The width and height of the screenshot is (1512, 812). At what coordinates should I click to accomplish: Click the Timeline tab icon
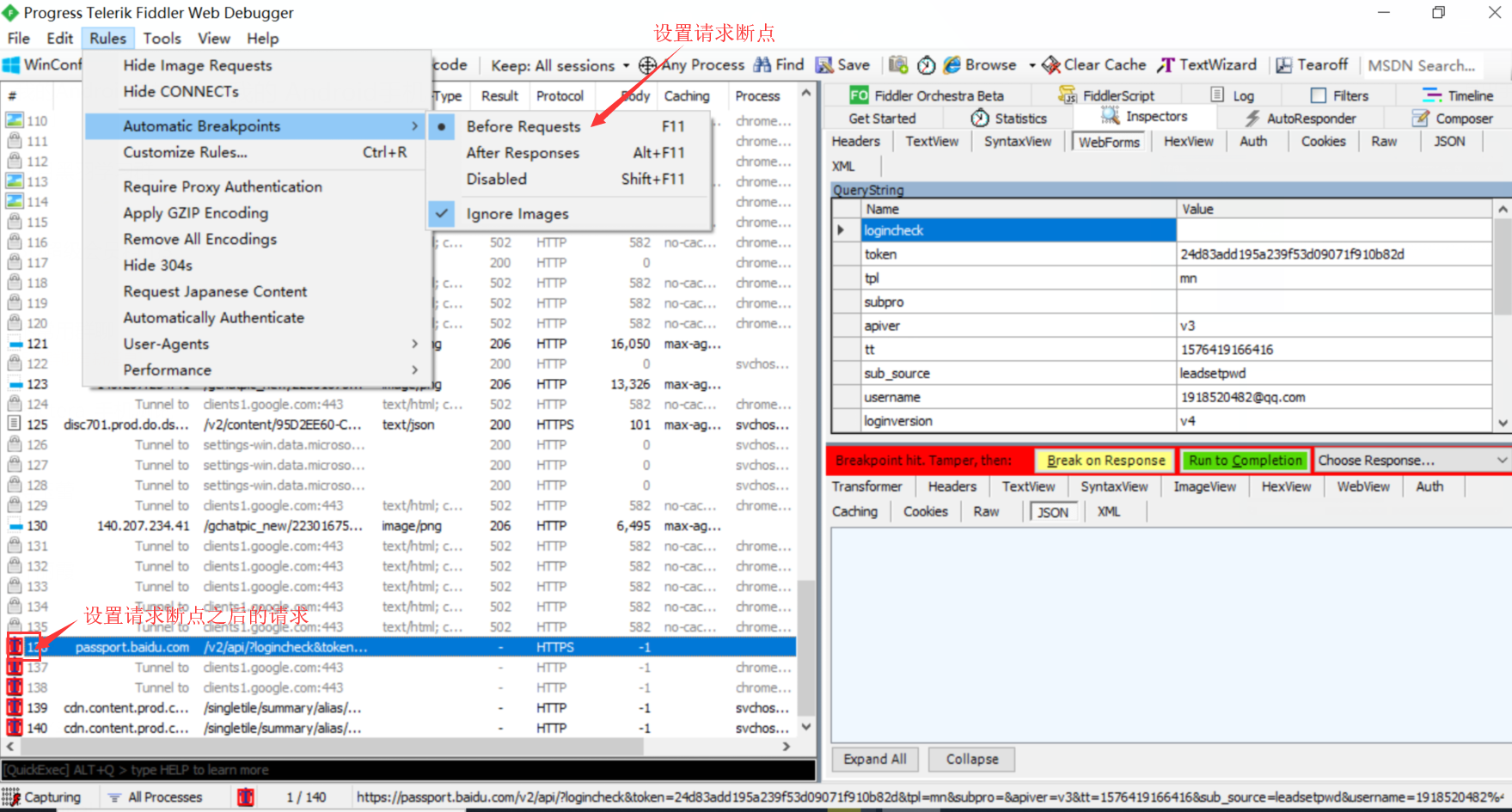[1432, 95]
